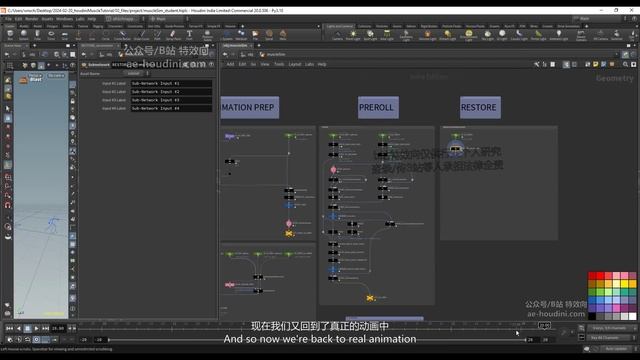Edit Input #3 Label field
This screenshot has width=640, height=360.
[171, 100]
